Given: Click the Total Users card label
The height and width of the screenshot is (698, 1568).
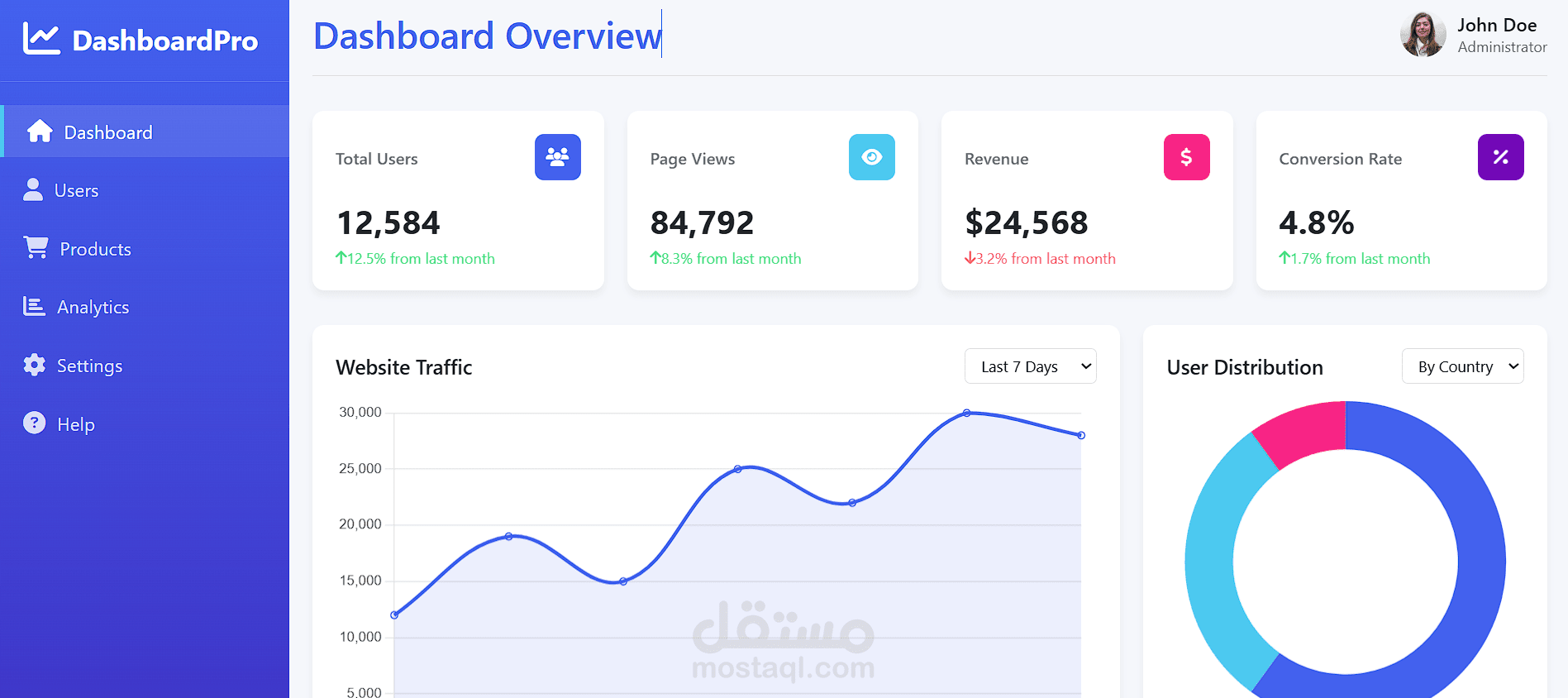Looking at the screenshot, I should (377, 159).
